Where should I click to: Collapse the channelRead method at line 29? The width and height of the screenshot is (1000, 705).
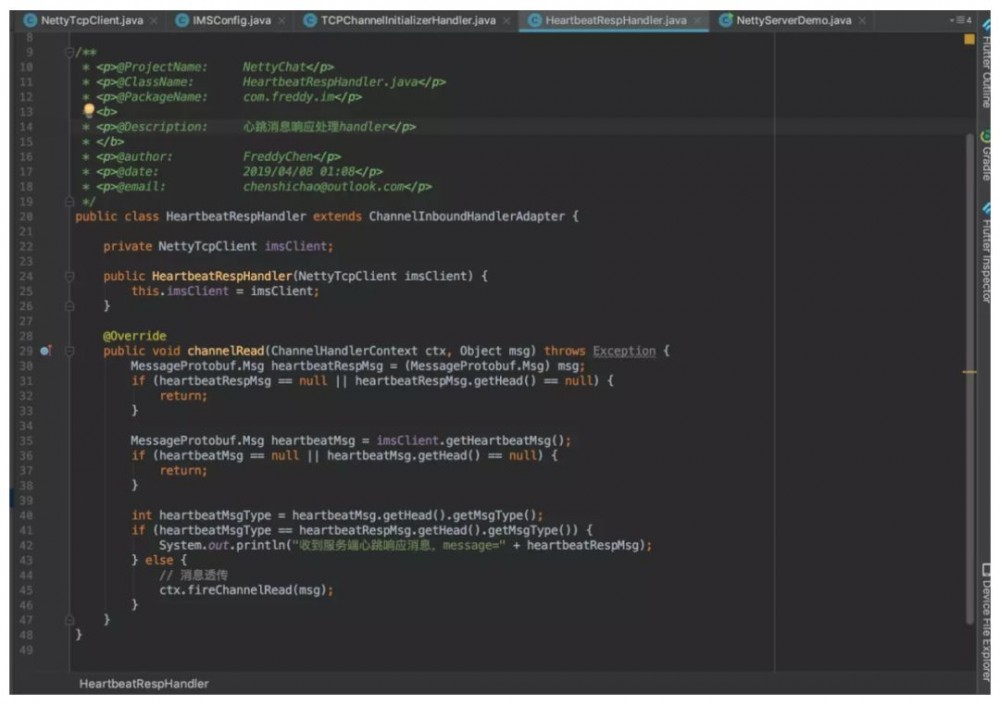pyautogui.click(x=69, y=351)
